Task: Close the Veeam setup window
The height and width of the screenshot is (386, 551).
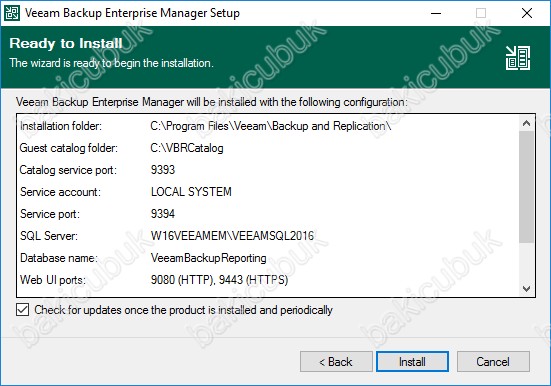Action: click(x=527, y=13)
